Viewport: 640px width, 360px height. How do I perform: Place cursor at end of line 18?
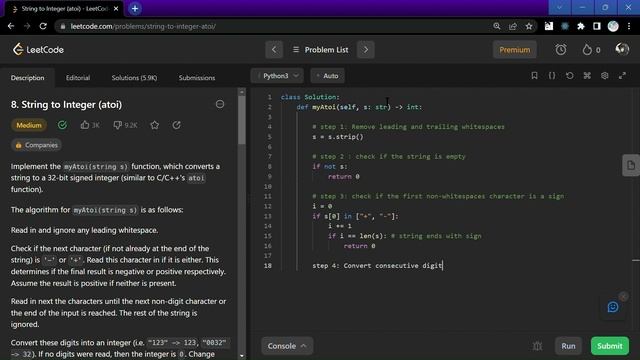(443, 266)
